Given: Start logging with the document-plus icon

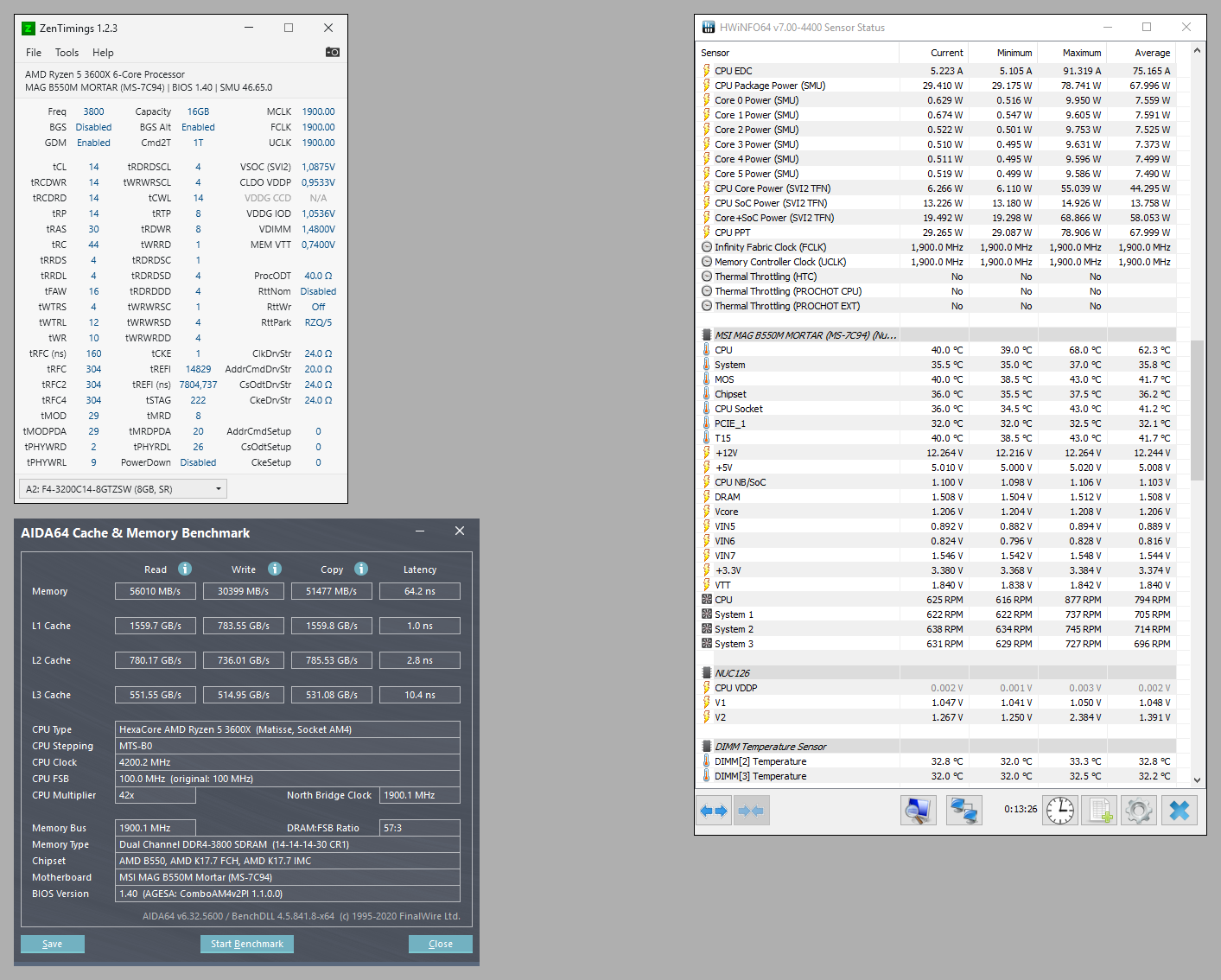Looking at the screenshot, I should tap(1099, 811).
